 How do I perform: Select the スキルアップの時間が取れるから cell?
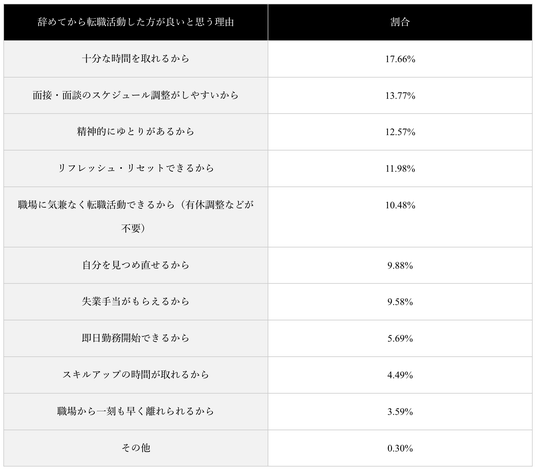(x=136, y=375)
